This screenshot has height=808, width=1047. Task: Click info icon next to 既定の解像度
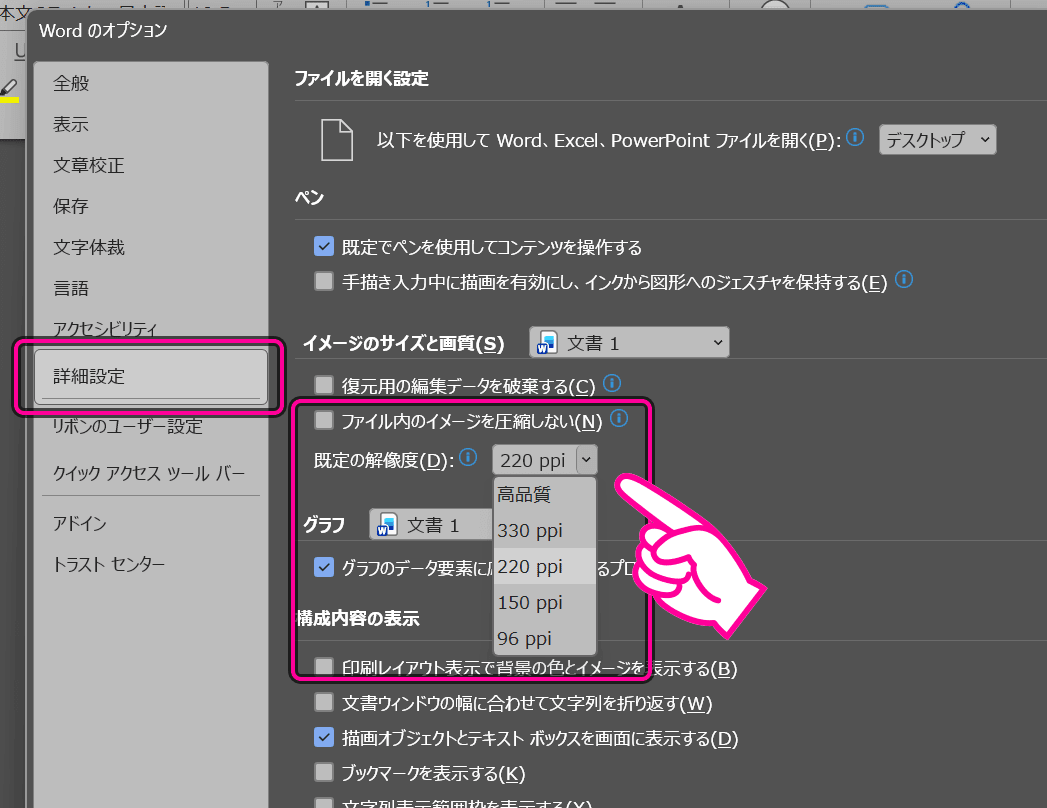click(469, 457)
